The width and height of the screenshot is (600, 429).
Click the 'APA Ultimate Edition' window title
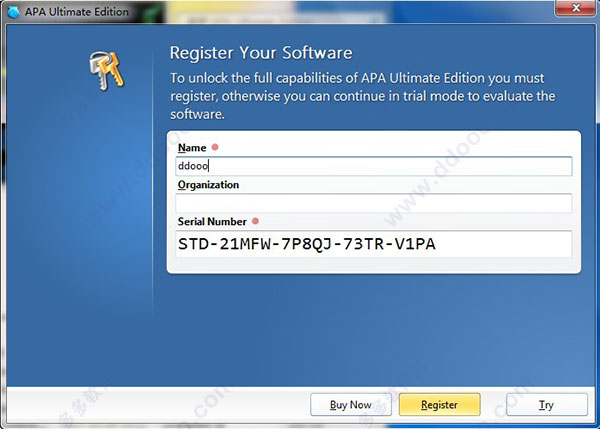pyautogui.click(x=77, y=12)
